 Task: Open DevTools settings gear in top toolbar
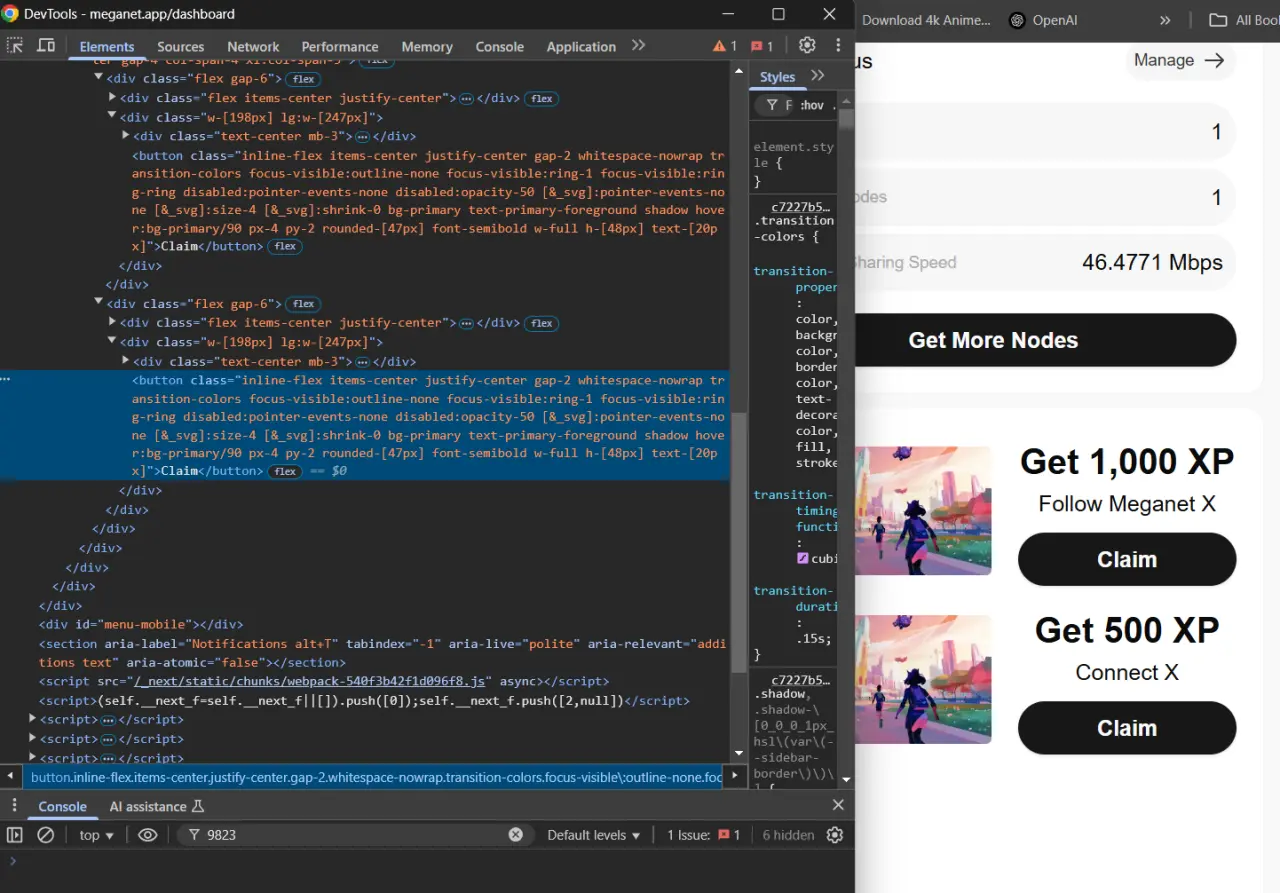coord(807,46)
